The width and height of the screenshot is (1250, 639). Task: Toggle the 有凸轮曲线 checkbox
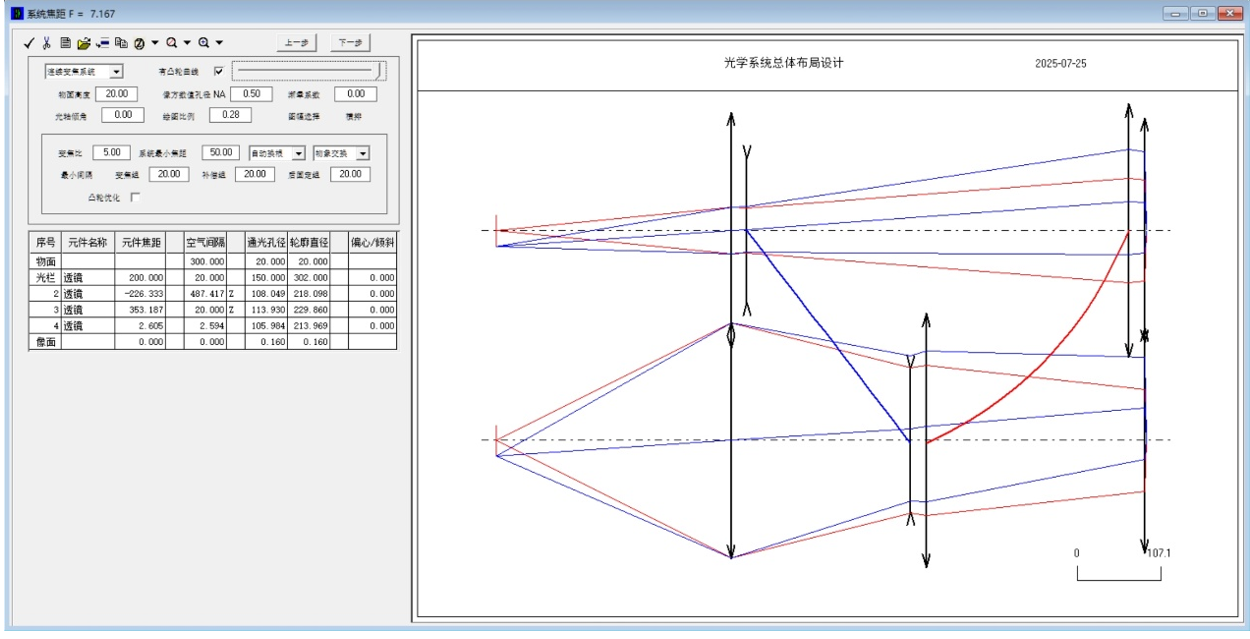[219, 71]
